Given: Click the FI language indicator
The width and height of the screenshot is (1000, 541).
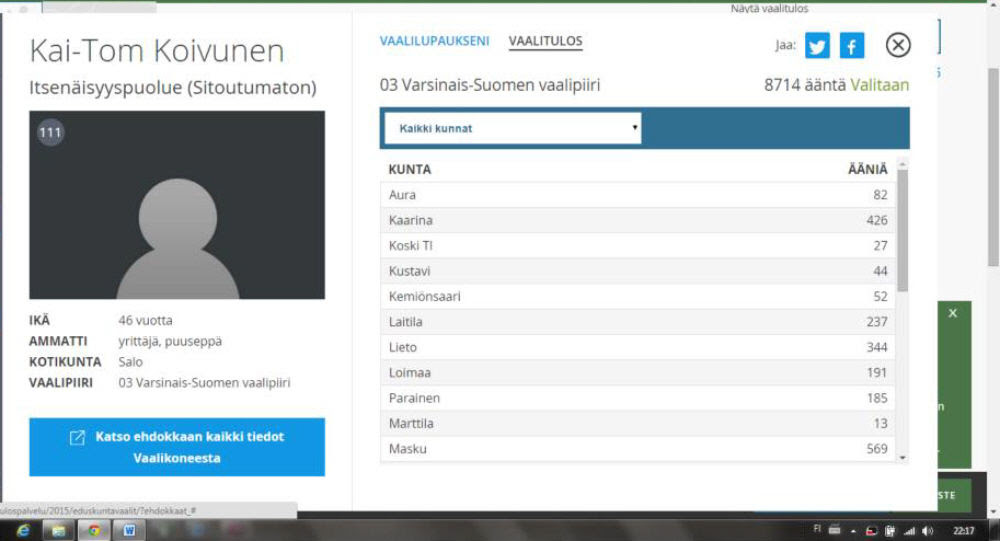Looking at the screenshot, I should point(817,529).
